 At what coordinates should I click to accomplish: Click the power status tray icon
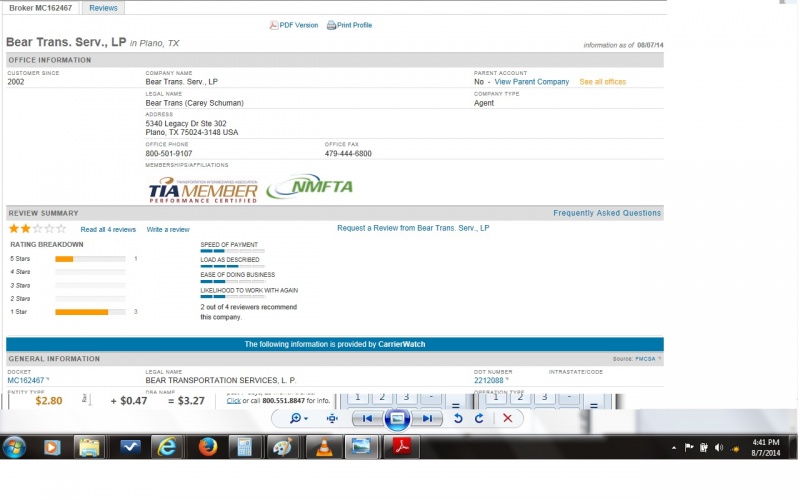pyautogui.click(x=704, y=447)
